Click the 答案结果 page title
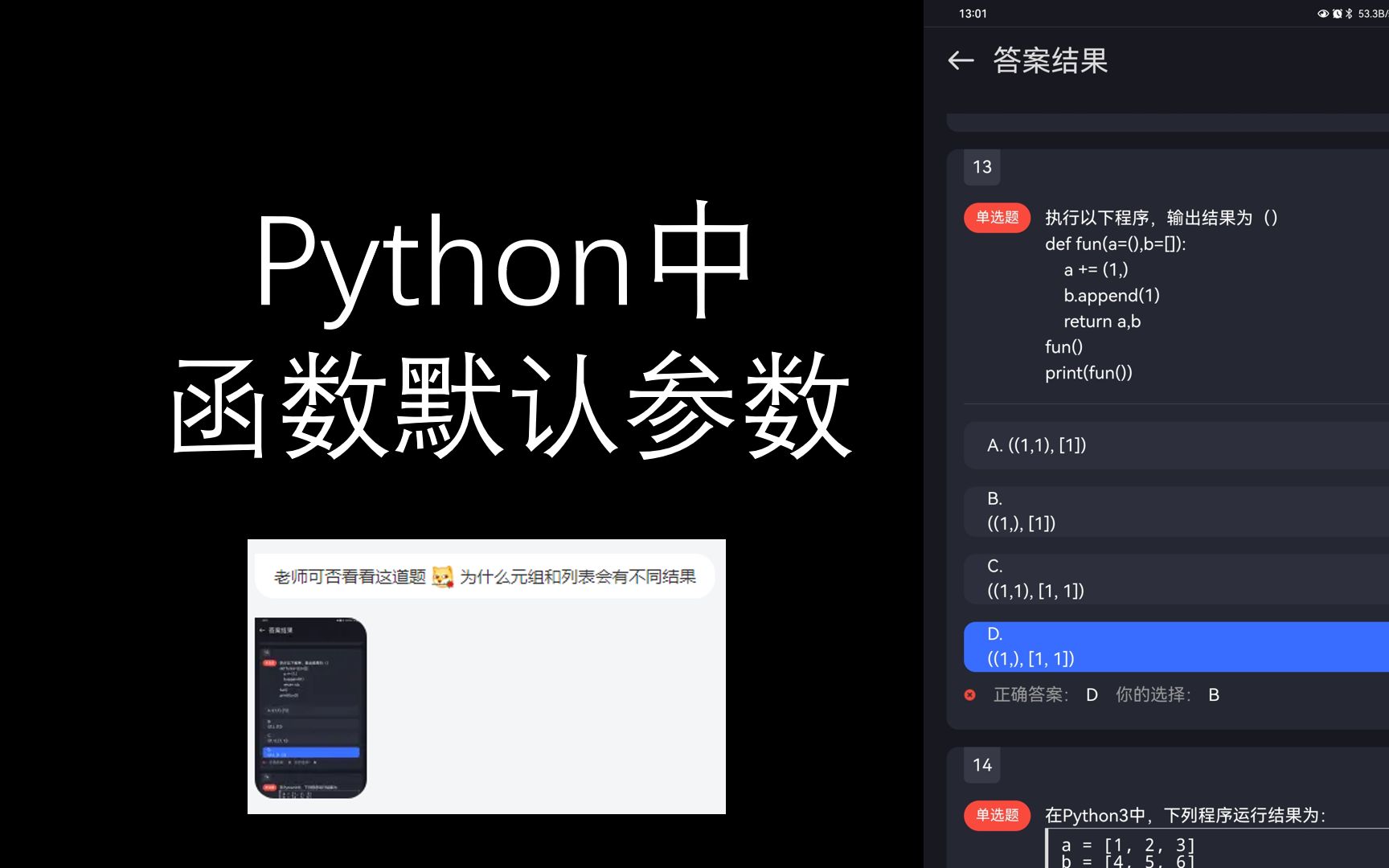This screenshot has width=1389, height=868. point(1051,60)
